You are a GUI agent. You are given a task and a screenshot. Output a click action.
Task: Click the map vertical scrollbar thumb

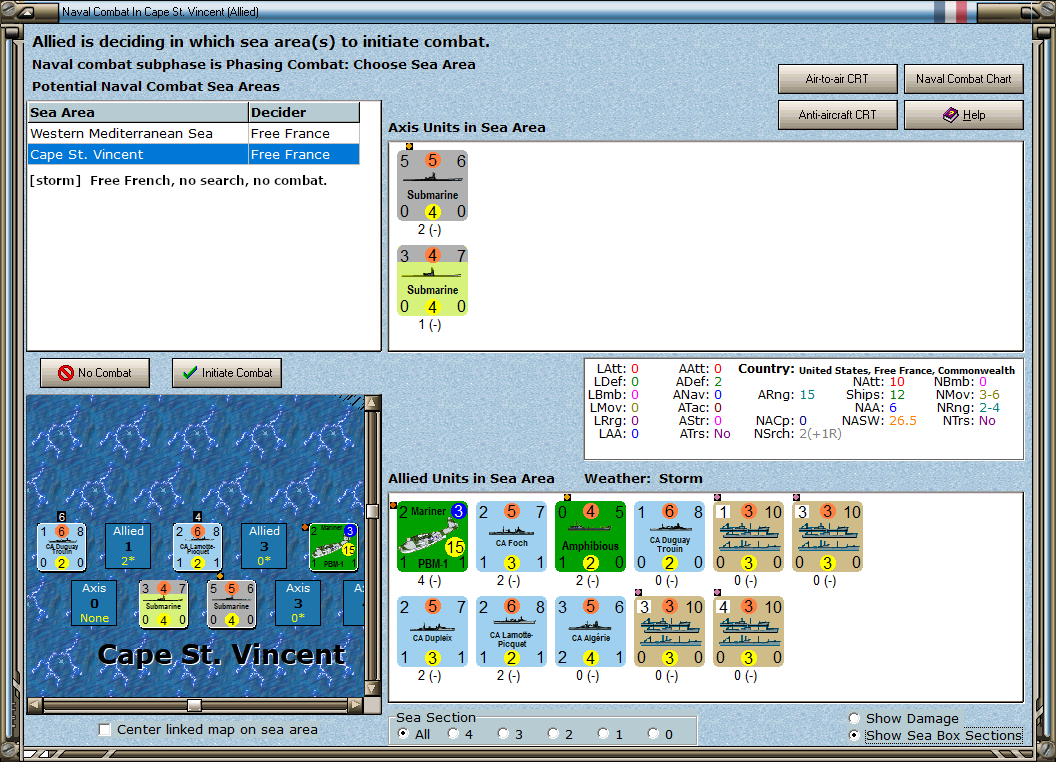coord(372,511)
